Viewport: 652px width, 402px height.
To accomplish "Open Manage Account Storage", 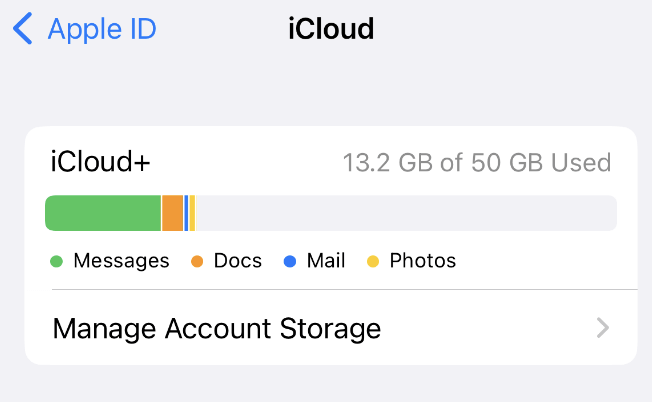I will pos(331,328).
